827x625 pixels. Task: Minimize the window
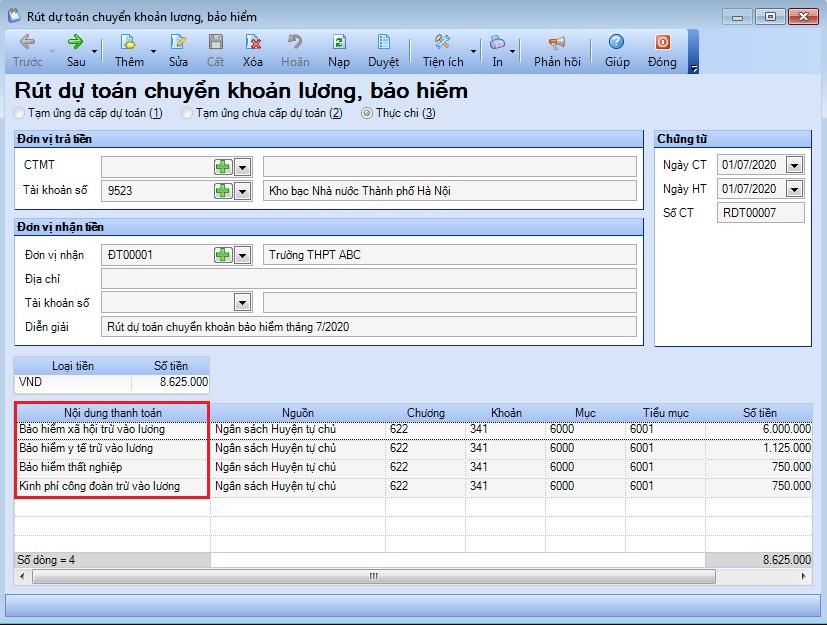point(737,17)
